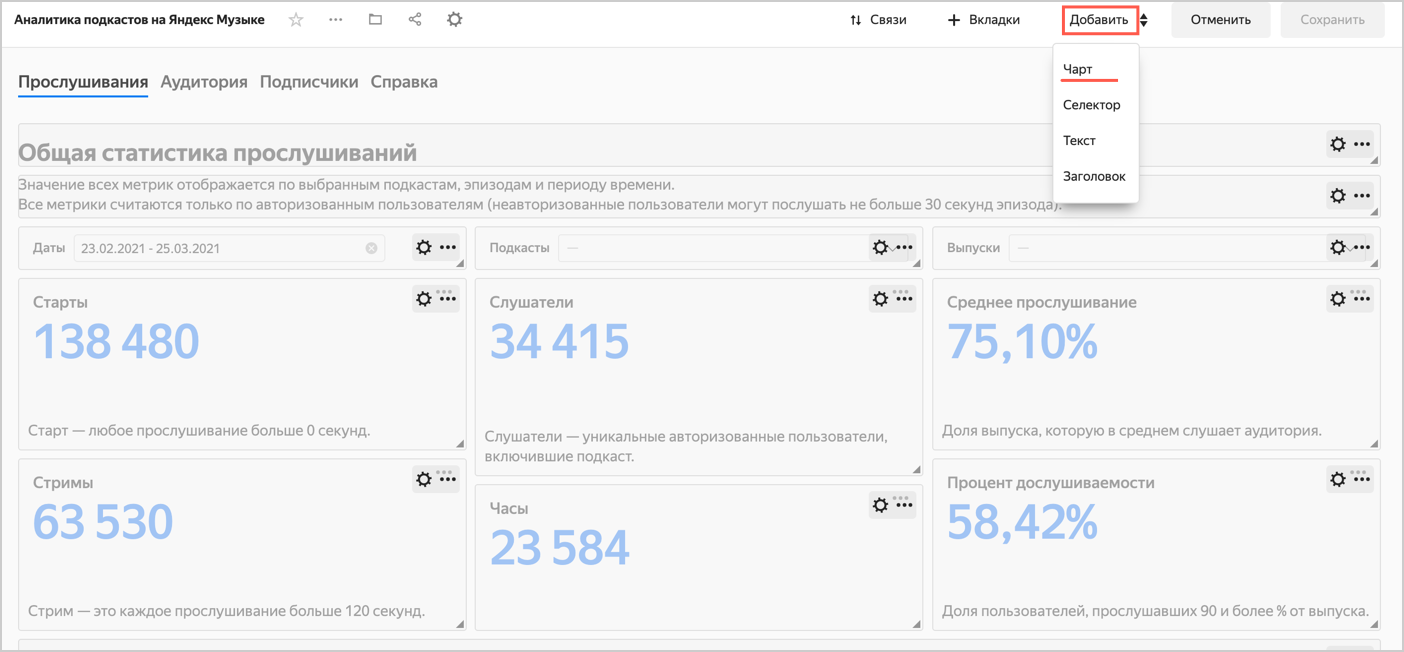Select Чарт from the Добавить menu
The height and width of the screenshot is (652, 1404).
(1078, 69)
